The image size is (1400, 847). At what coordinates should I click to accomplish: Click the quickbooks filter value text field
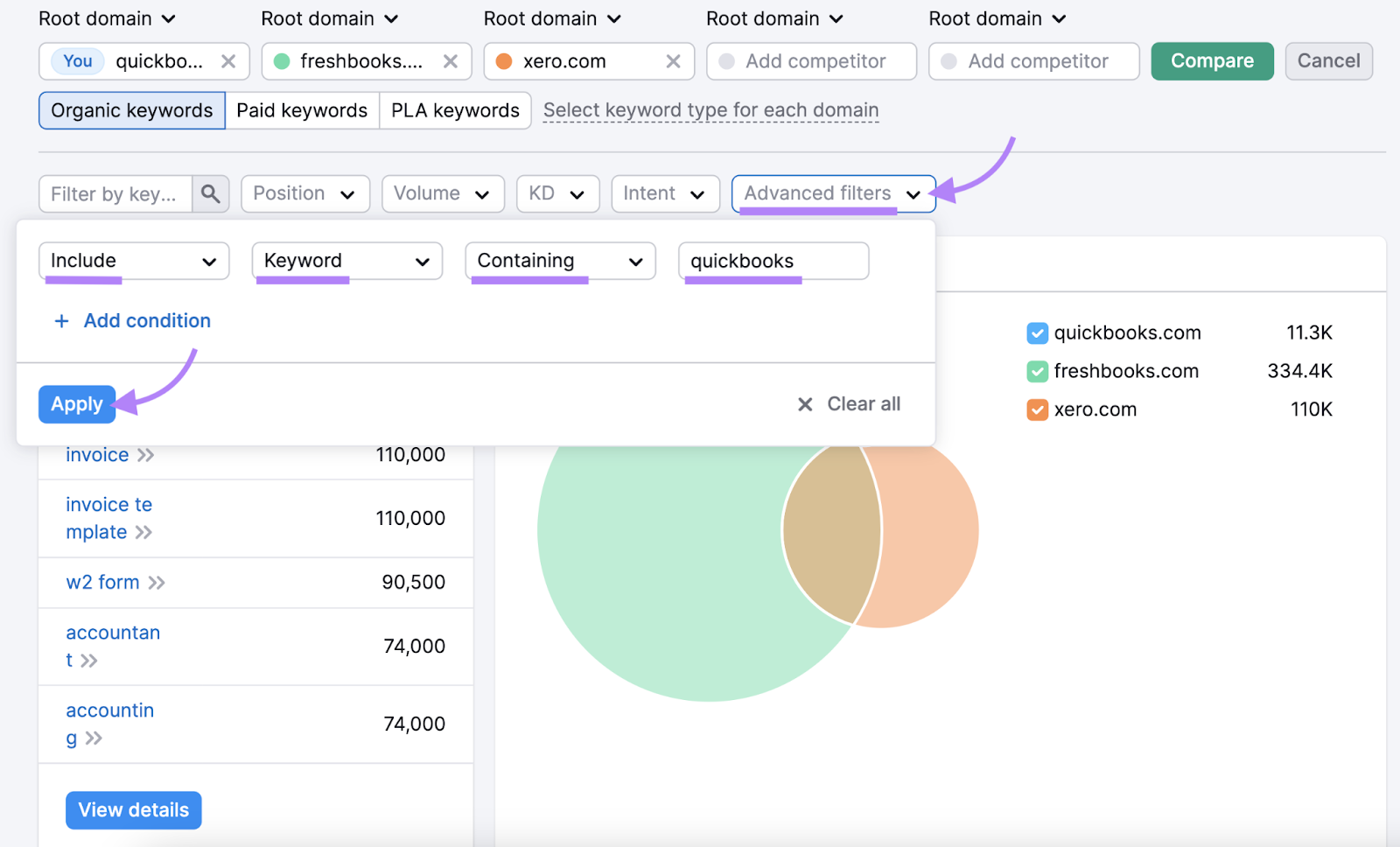click(x=773, y=261)
